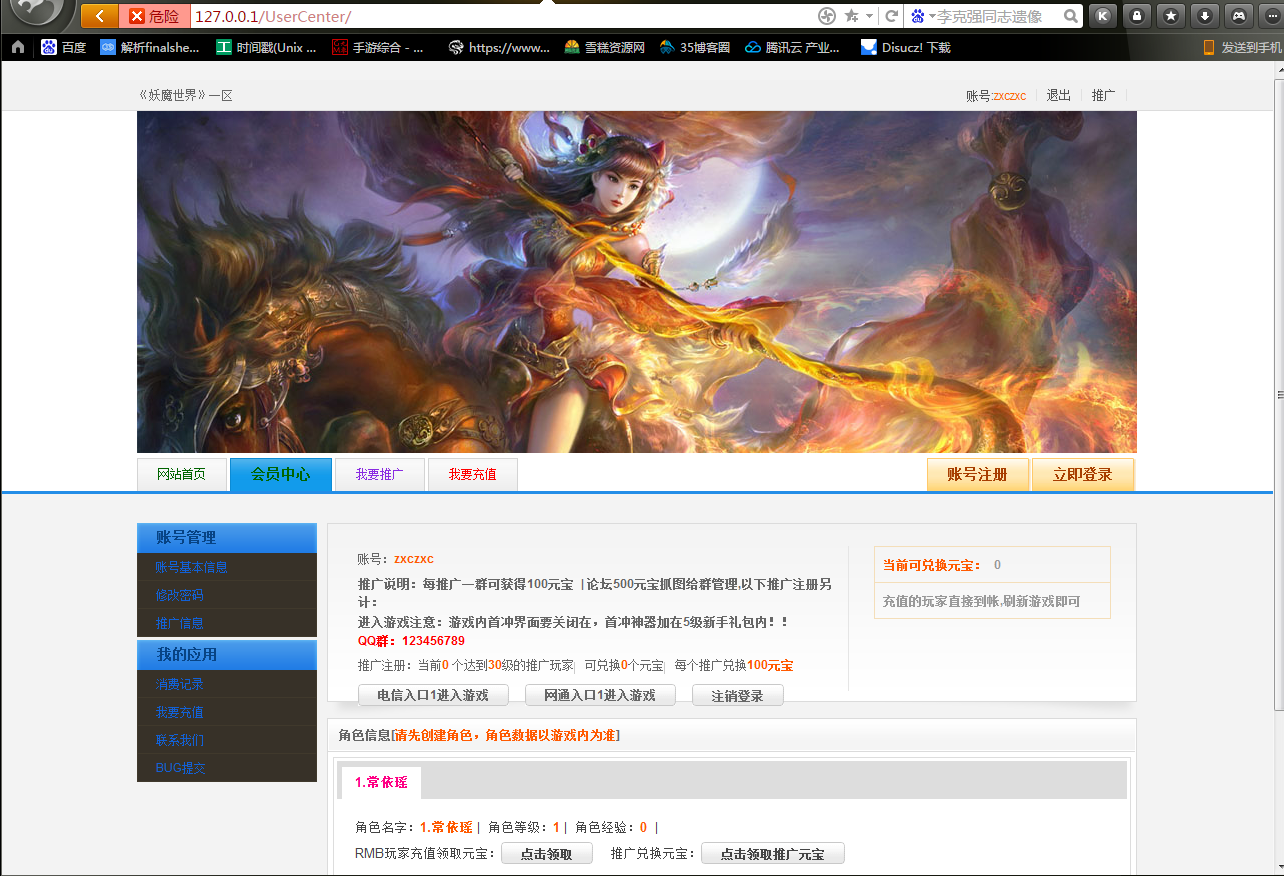The width and height of the screenshot is (1284, 876).
Task: Open the 35博客圈 bookmark
Action: click(695, 47)
